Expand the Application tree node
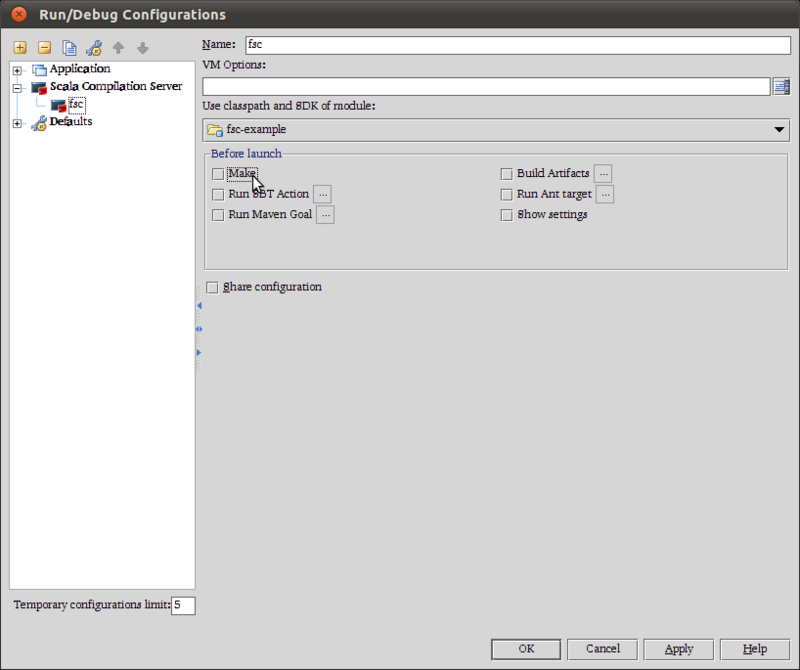The image size is (800, 670). coord(17,70)
